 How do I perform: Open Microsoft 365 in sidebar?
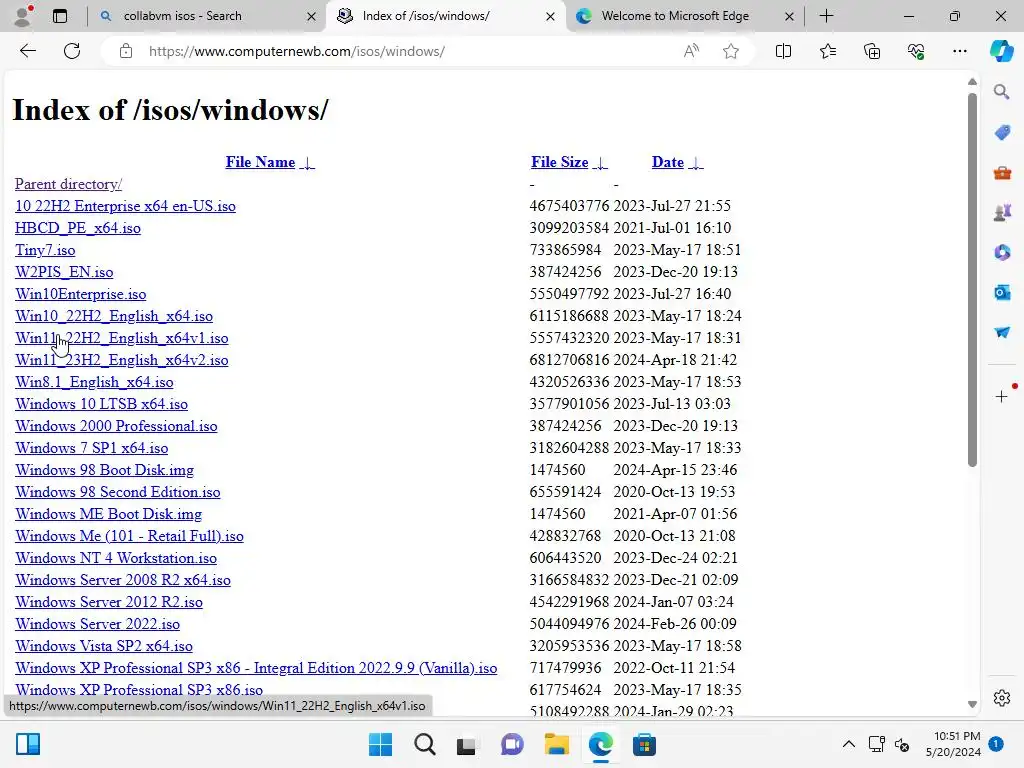click(x=1002, y=252)
